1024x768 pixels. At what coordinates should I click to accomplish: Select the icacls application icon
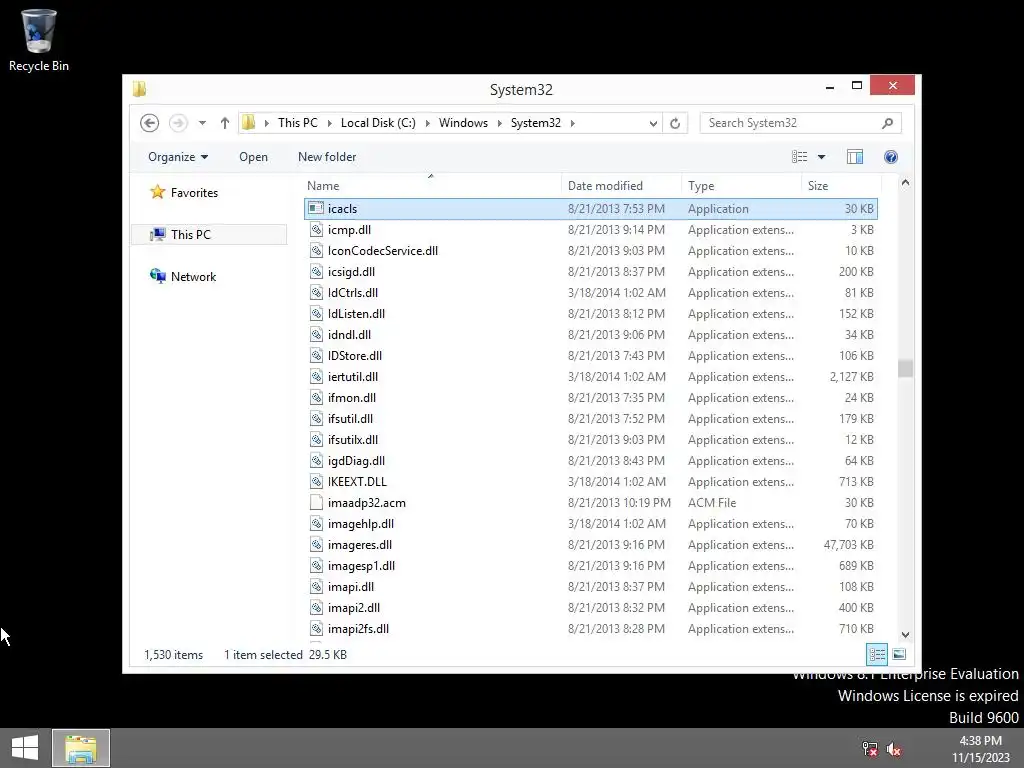316,208
